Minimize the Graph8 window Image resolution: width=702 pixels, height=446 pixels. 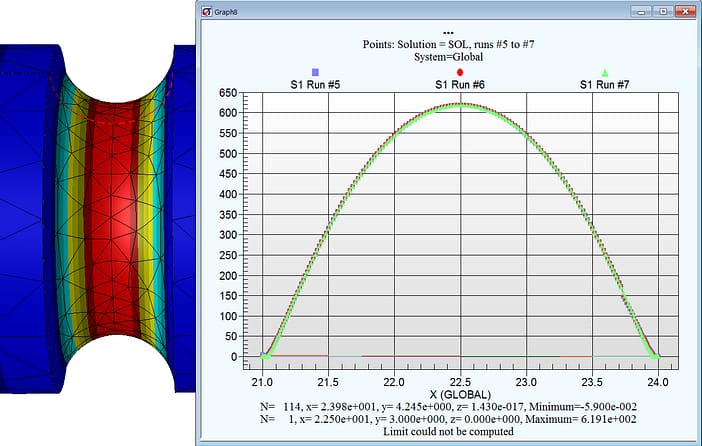(x=641, y=12)
